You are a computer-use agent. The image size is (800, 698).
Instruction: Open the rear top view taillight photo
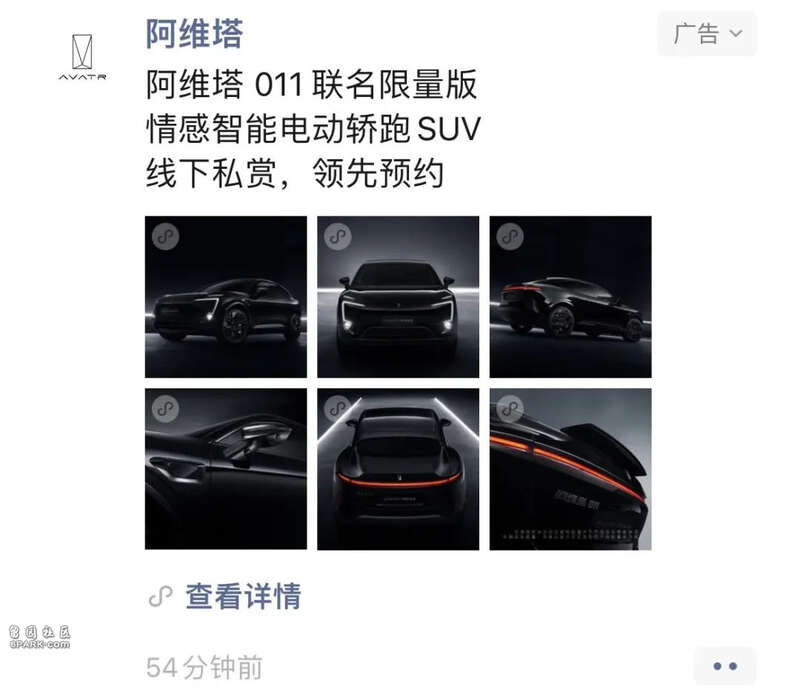pos(398,469)
